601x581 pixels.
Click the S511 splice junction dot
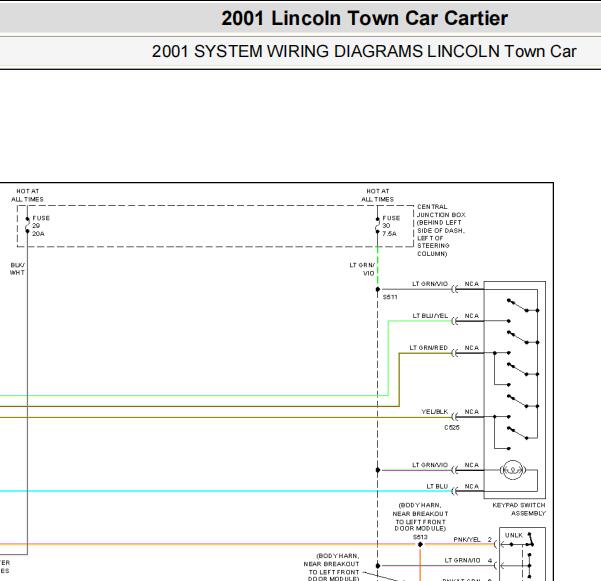[378, 289]
